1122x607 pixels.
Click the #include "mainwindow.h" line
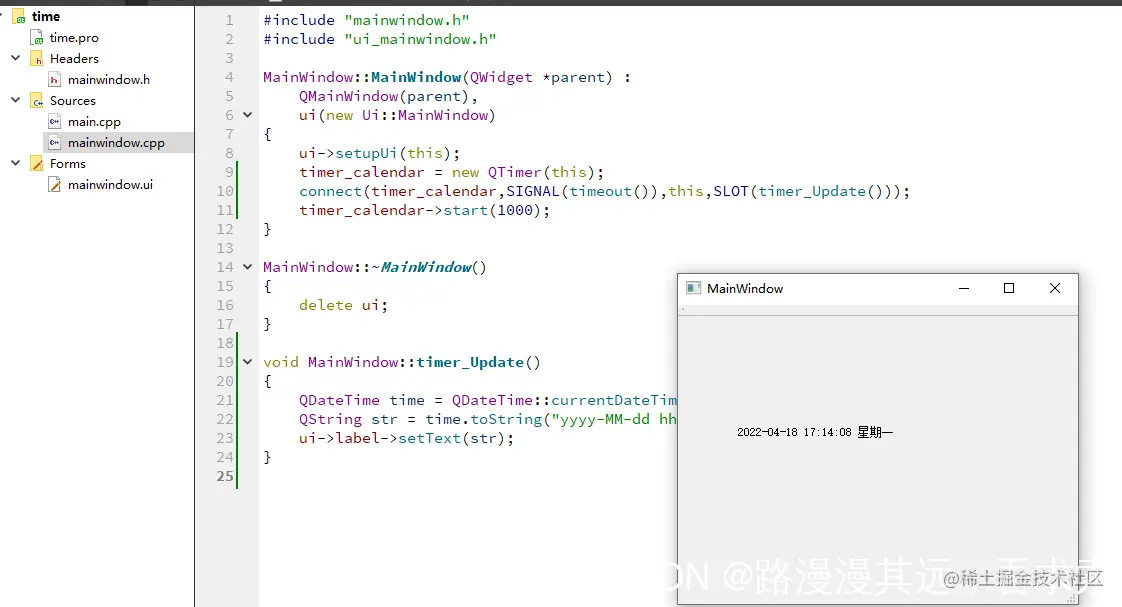tap(366, 20)
